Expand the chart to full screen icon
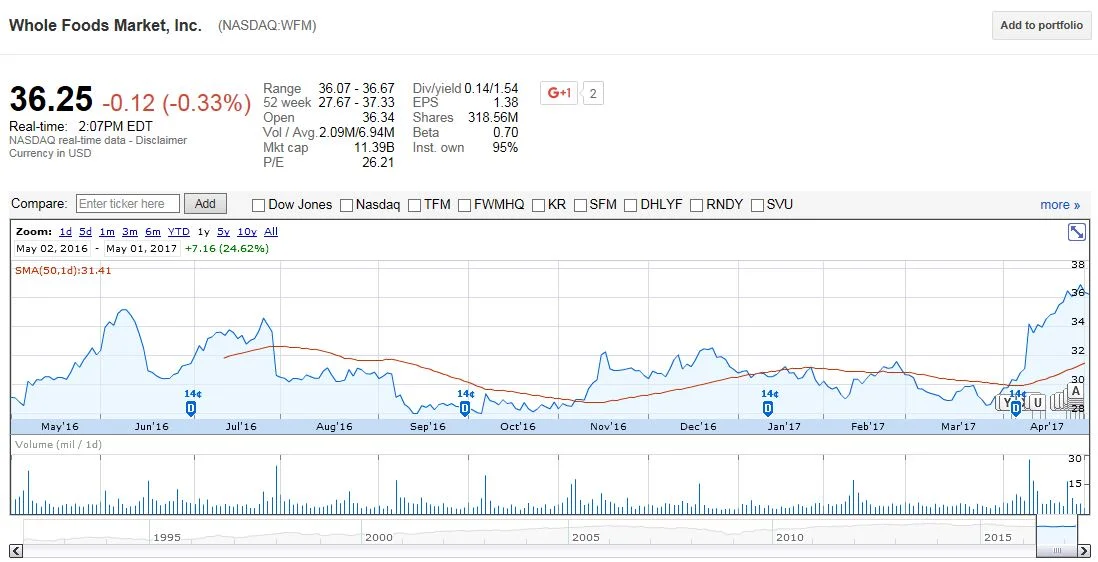 pyautogui.click(x=1076, y=232)
